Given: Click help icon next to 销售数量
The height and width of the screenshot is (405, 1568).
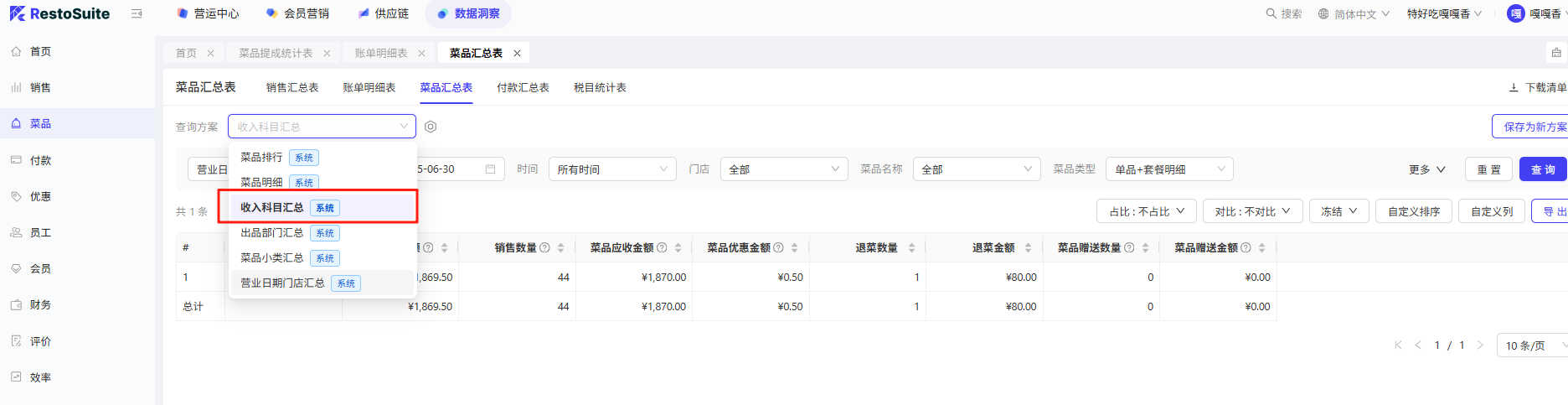Looking at the screenshot, I should [x=545, y=248].
